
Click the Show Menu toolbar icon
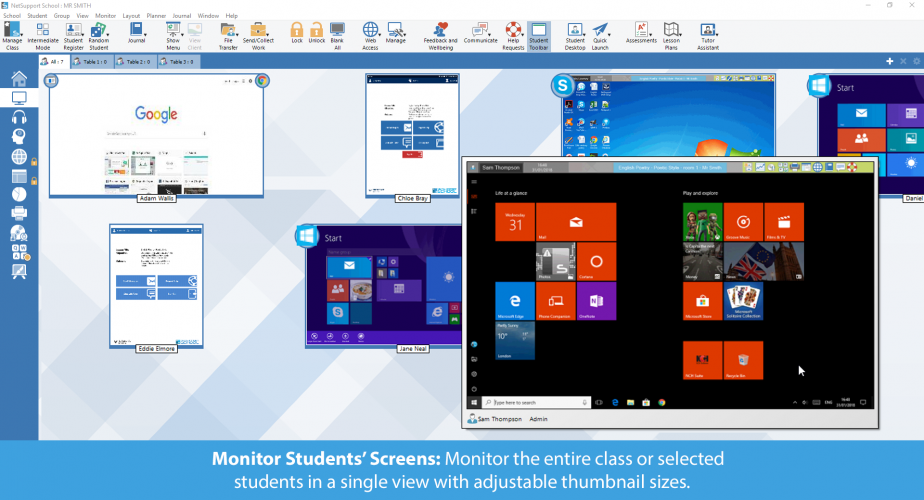(x=173, y=35)
